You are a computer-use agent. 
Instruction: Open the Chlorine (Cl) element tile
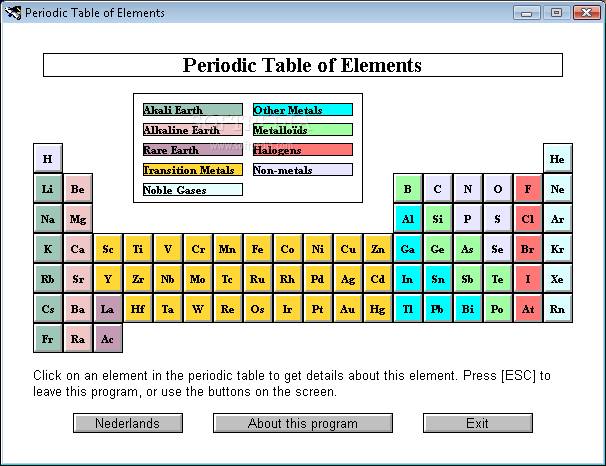(x=527, y=219)
